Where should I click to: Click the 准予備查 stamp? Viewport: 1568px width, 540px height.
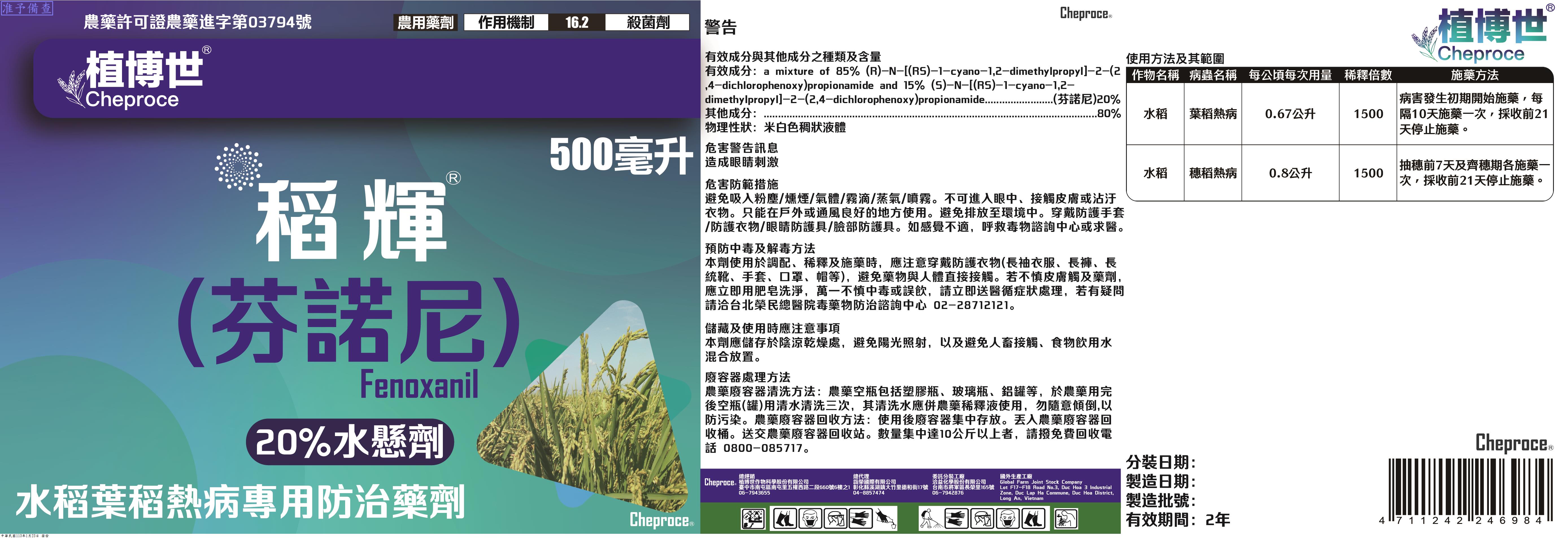[27, 8]
